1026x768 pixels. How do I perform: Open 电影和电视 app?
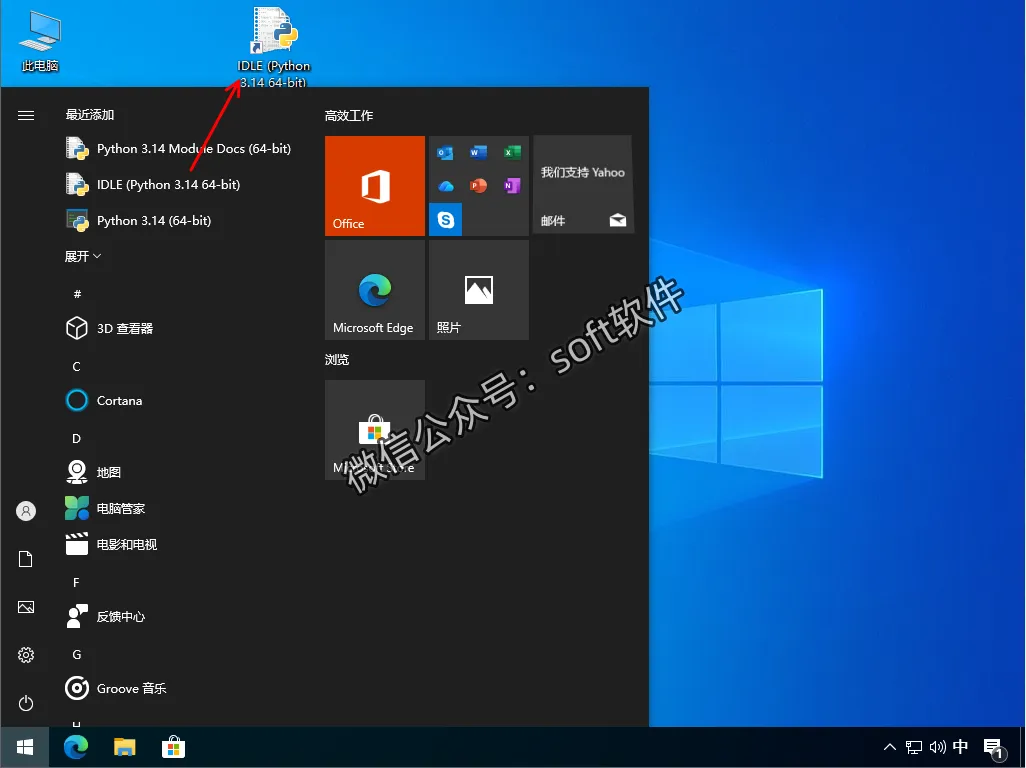click(x=111, y=544)
